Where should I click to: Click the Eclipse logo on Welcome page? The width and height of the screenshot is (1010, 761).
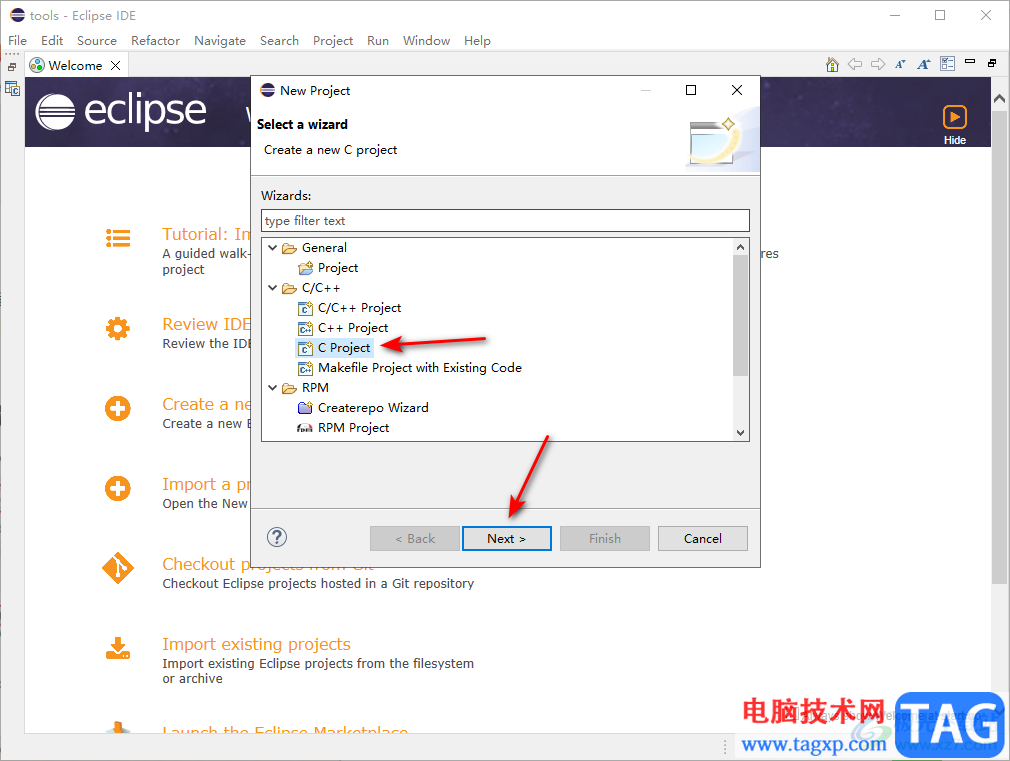tap(121, 111)
